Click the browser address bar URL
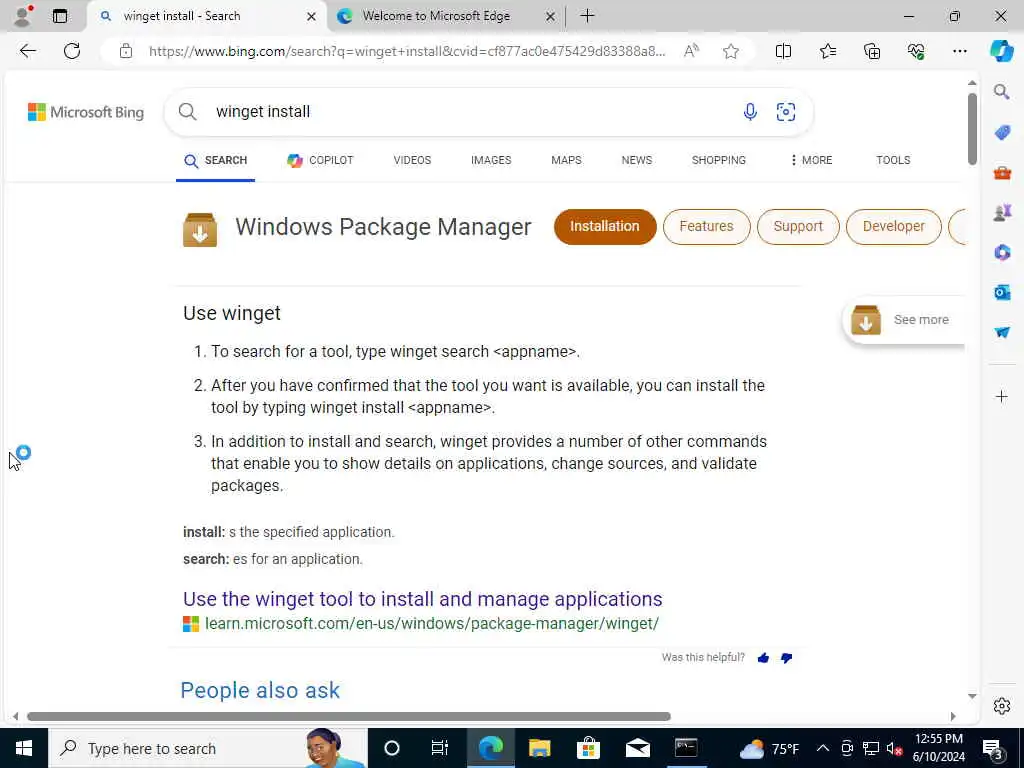This screenshot has height=768, width=1024. tap(407, 51)
